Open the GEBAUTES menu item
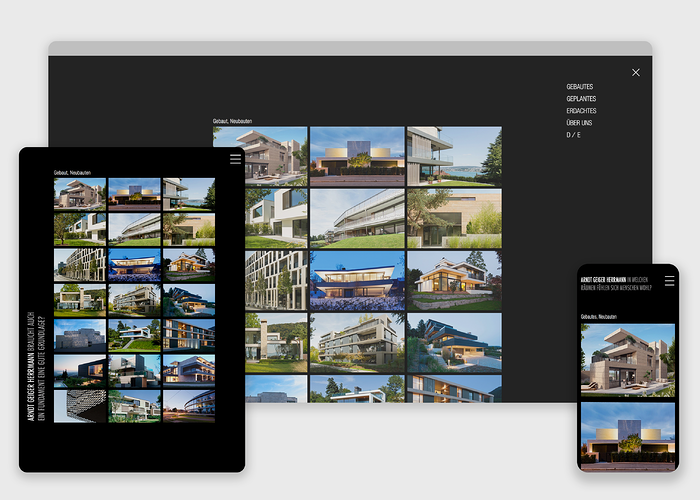Viewport: 700px width, 500px height. 579,87
